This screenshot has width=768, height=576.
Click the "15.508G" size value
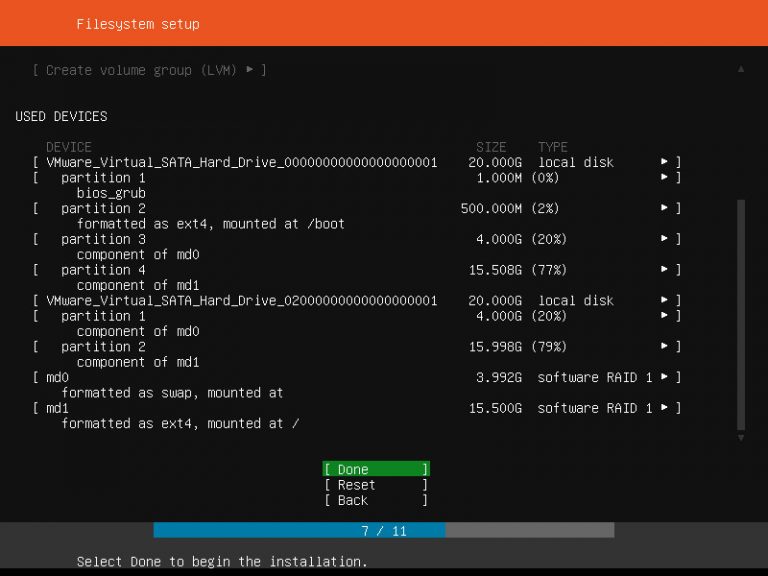pos(495,270)
